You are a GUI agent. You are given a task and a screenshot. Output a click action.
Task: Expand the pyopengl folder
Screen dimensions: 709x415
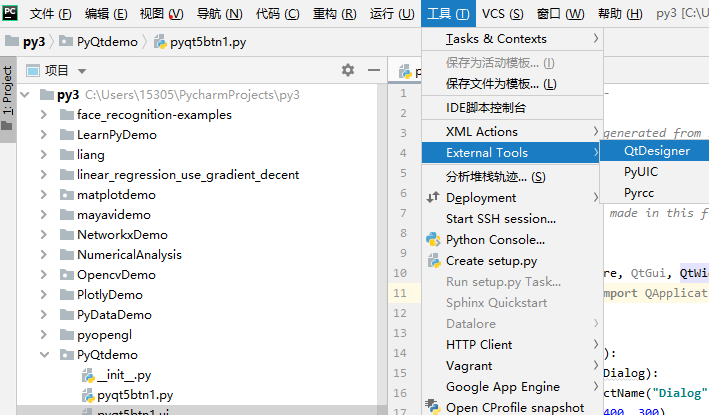click(43, 335)
